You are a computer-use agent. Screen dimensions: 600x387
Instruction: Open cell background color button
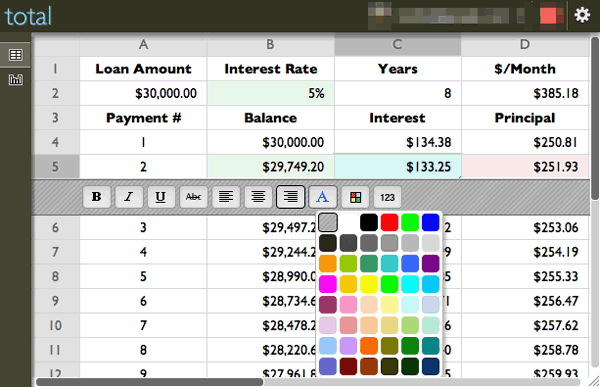tap(355, 197)
